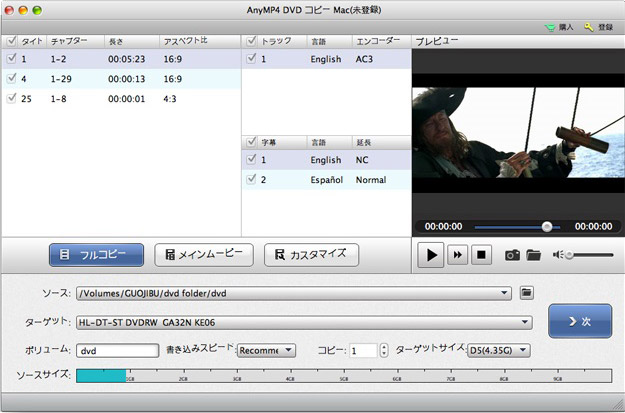Uncheck English subtitle 1 checkbox
Viewport: 625px width, 413px height.
(251, 159)
